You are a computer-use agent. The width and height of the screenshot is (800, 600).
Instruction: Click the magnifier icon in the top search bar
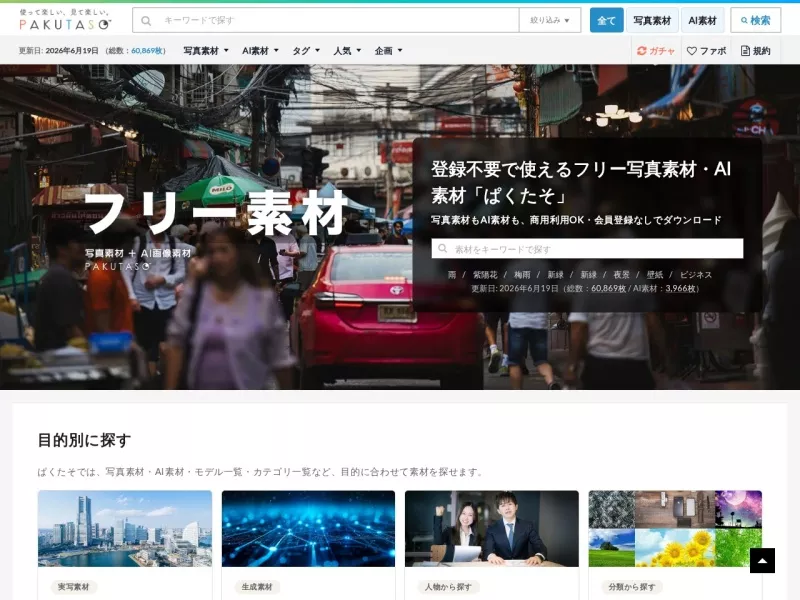(x=146, y=20)
